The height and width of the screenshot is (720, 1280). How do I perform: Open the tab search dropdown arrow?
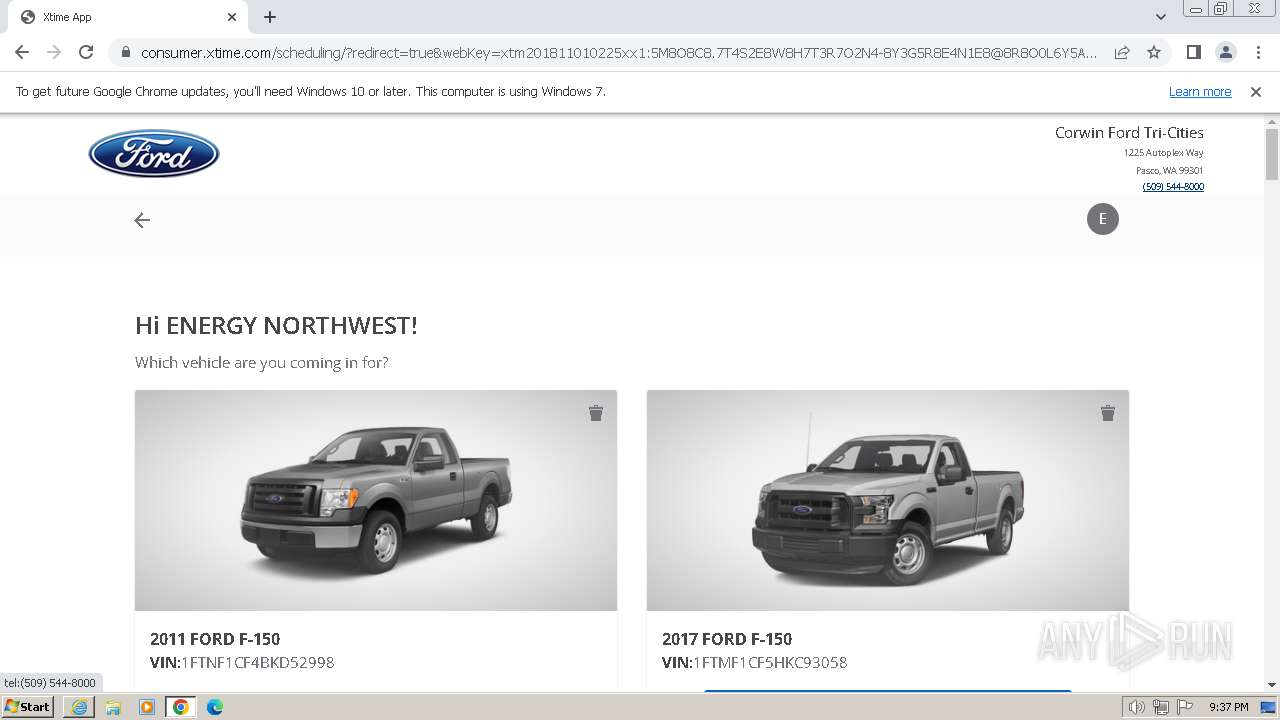pos(1160,17)
